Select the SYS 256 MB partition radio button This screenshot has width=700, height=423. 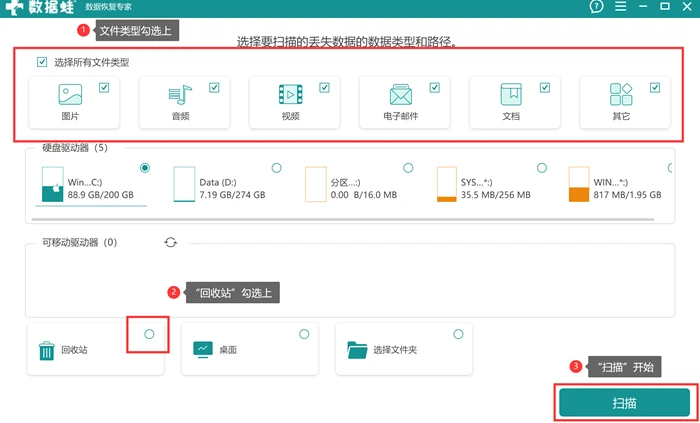542,168
